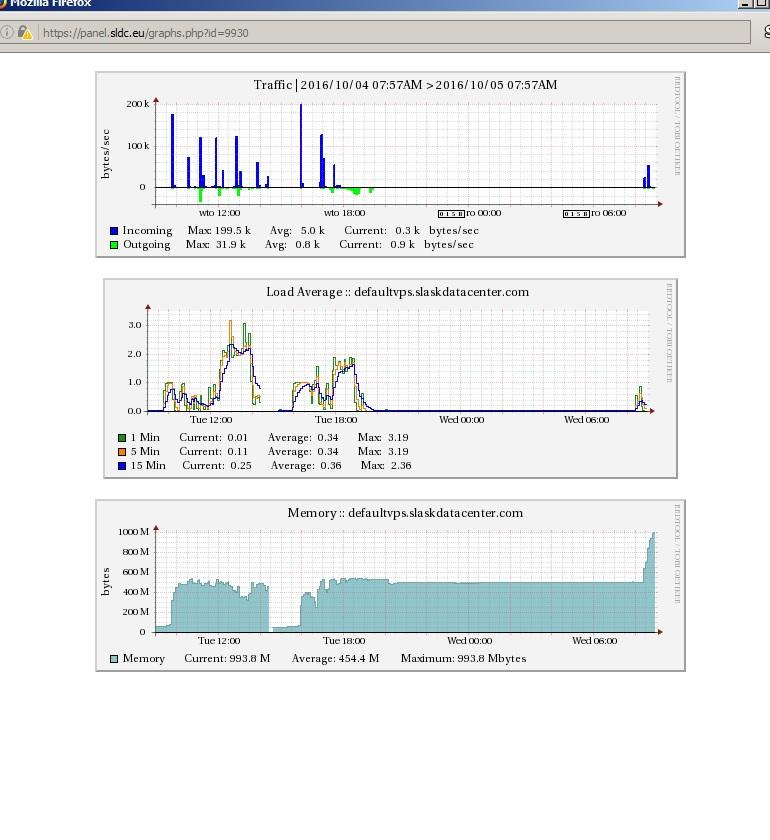Click the '1 Min' legend label
Viewport: 770px width, 840px height.
[x=145, y=437]
